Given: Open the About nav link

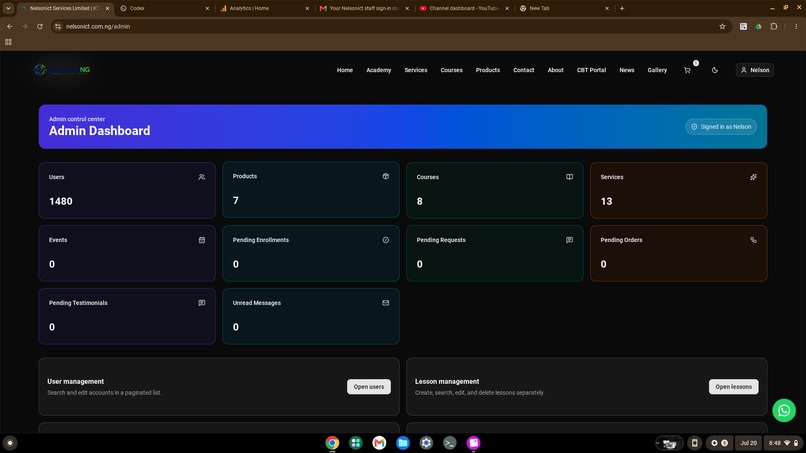Looking at the screenshot, I should pyautogui.click(x=555, y=70).
